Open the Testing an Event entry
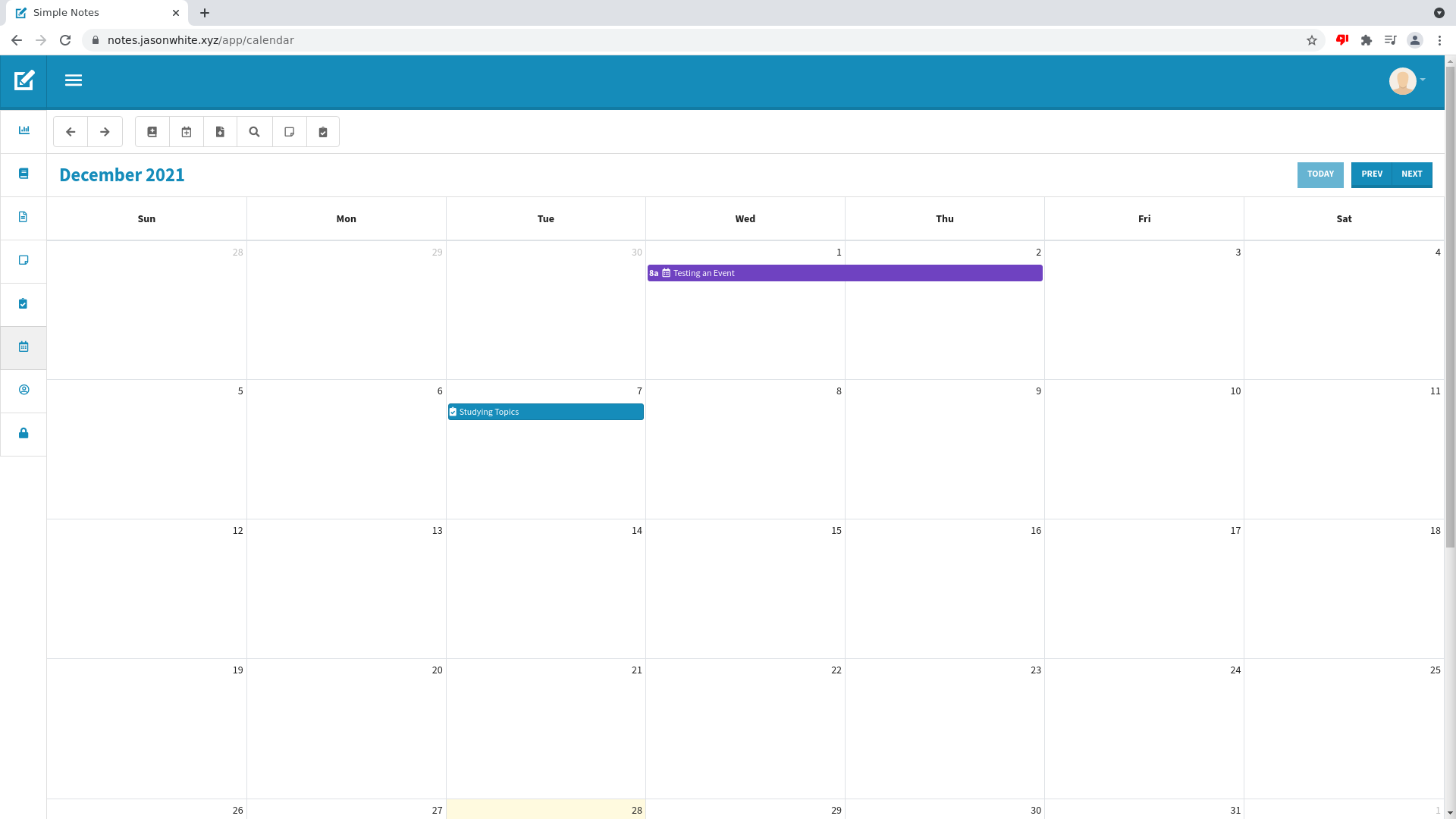 844,273
